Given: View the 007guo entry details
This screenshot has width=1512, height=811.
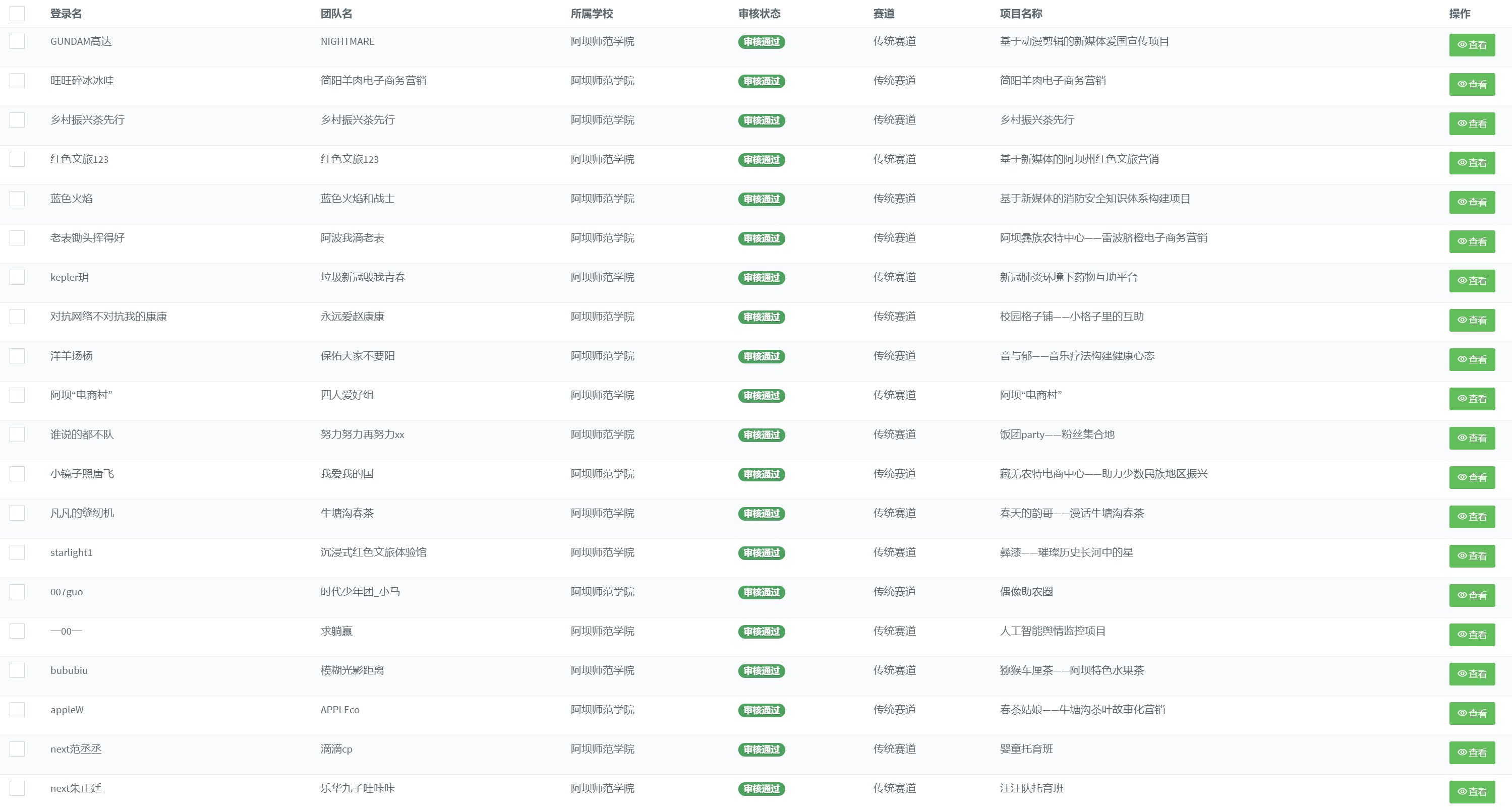Looking at the screenshot, I should (x=1472, y=595).
